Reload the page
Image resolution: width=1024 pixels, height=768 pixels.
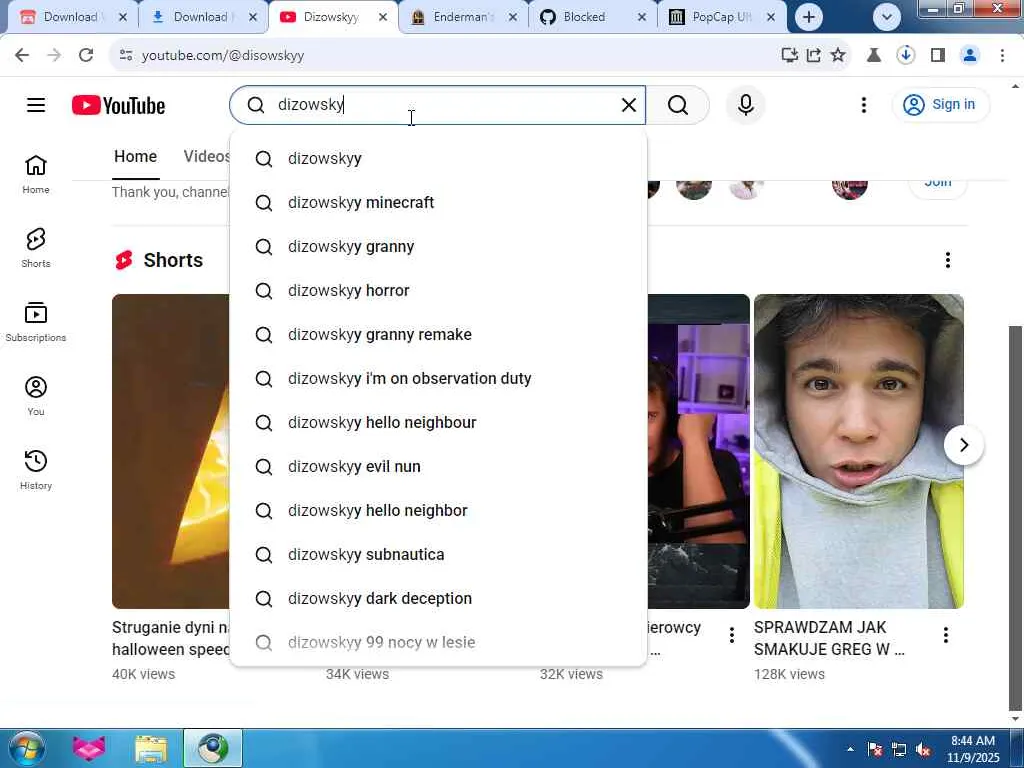86,55
